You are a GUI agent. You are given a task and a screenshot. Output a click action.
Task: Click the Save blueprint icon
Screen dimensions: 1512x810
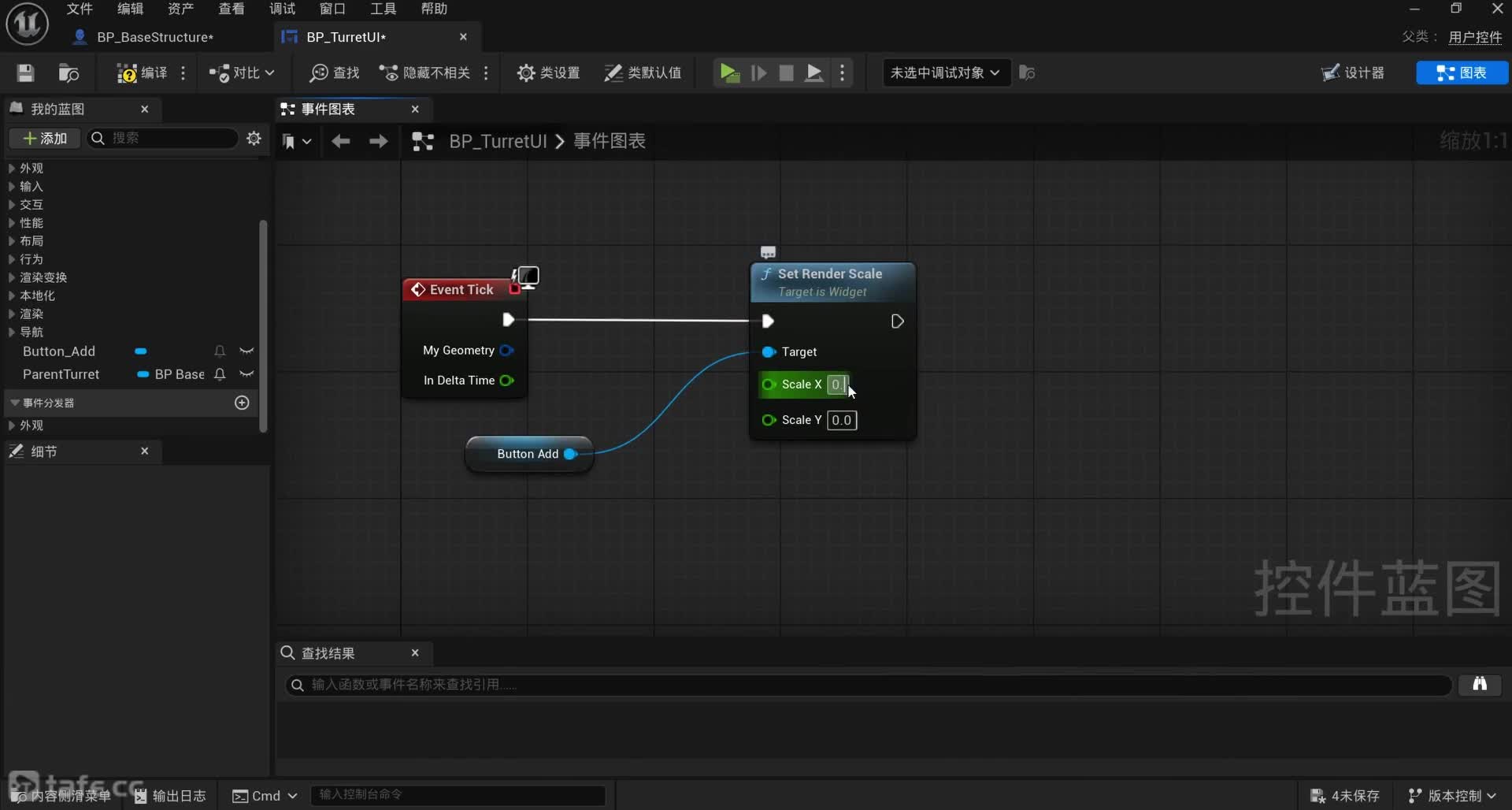point(25,73)
